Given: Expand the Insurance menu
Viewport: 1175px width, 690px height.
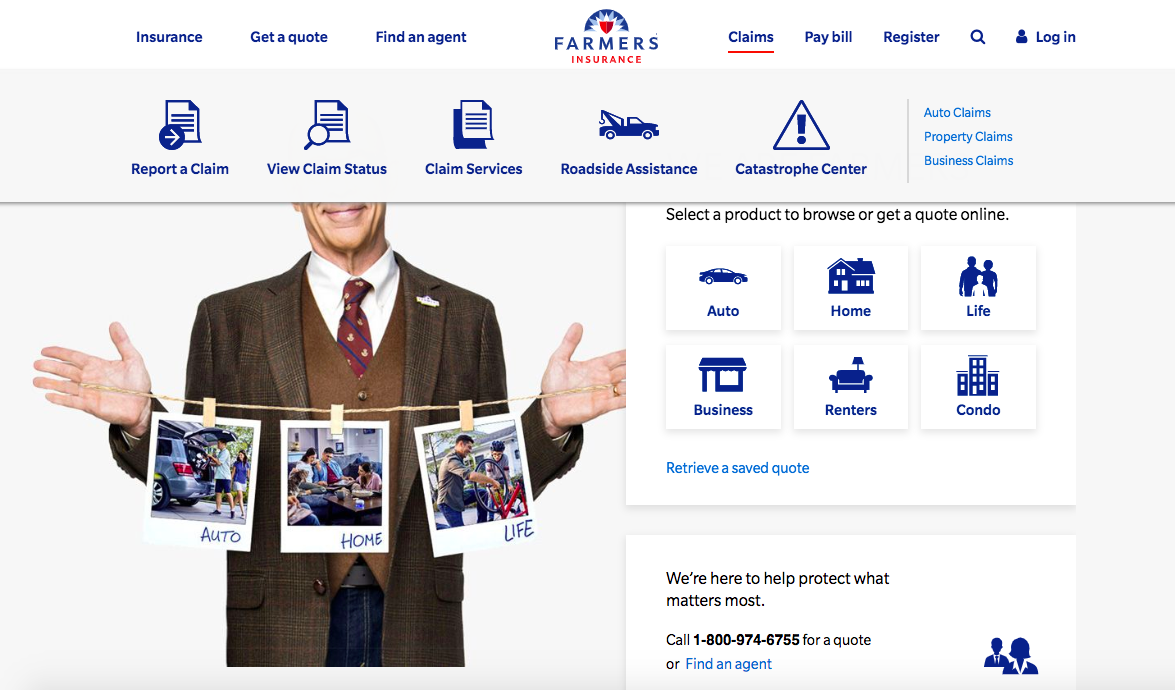Looking at the screenshot, I should 169,37.
